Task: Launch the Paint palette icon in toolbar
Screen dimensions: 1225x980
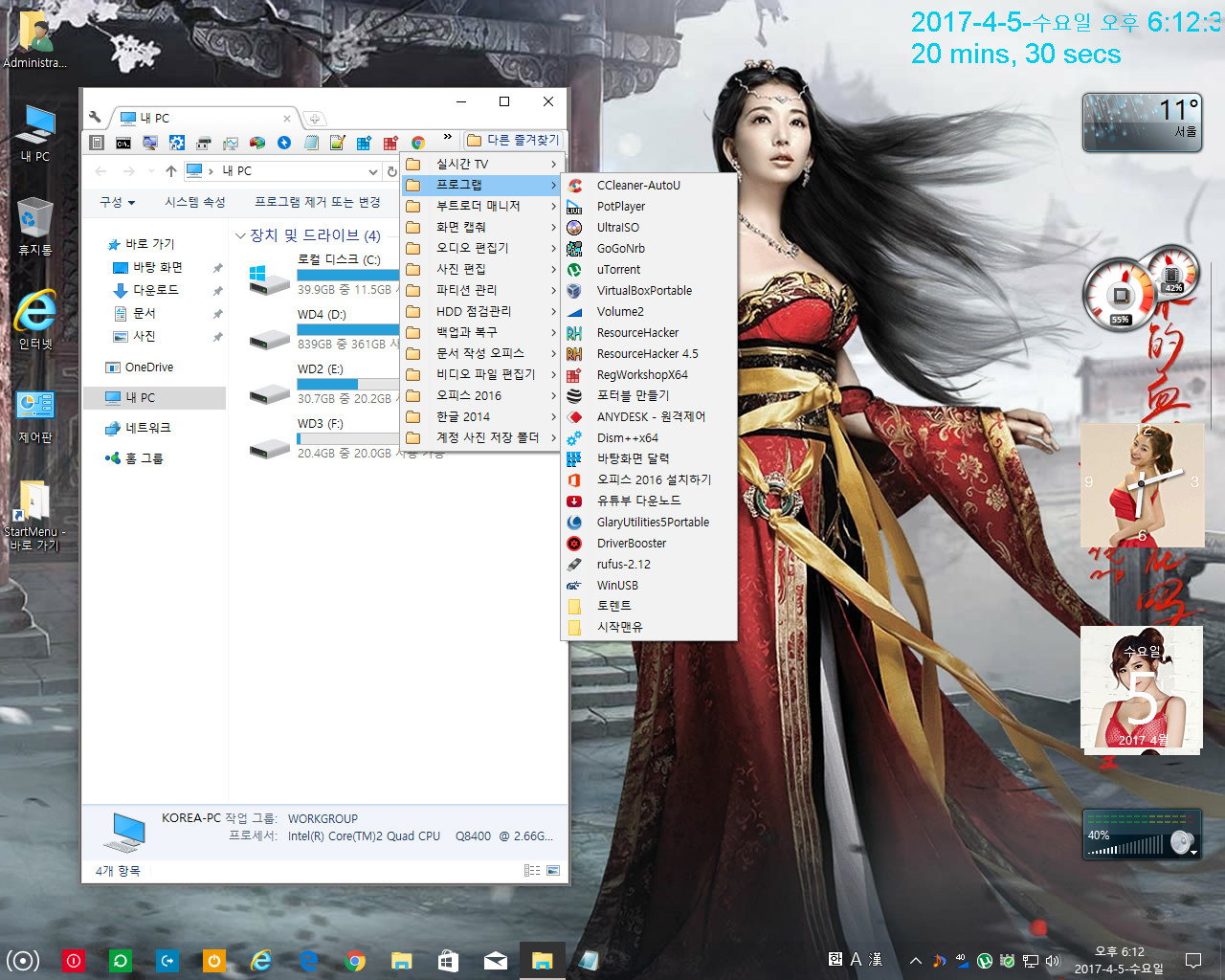Action: (x=257, y=143)
